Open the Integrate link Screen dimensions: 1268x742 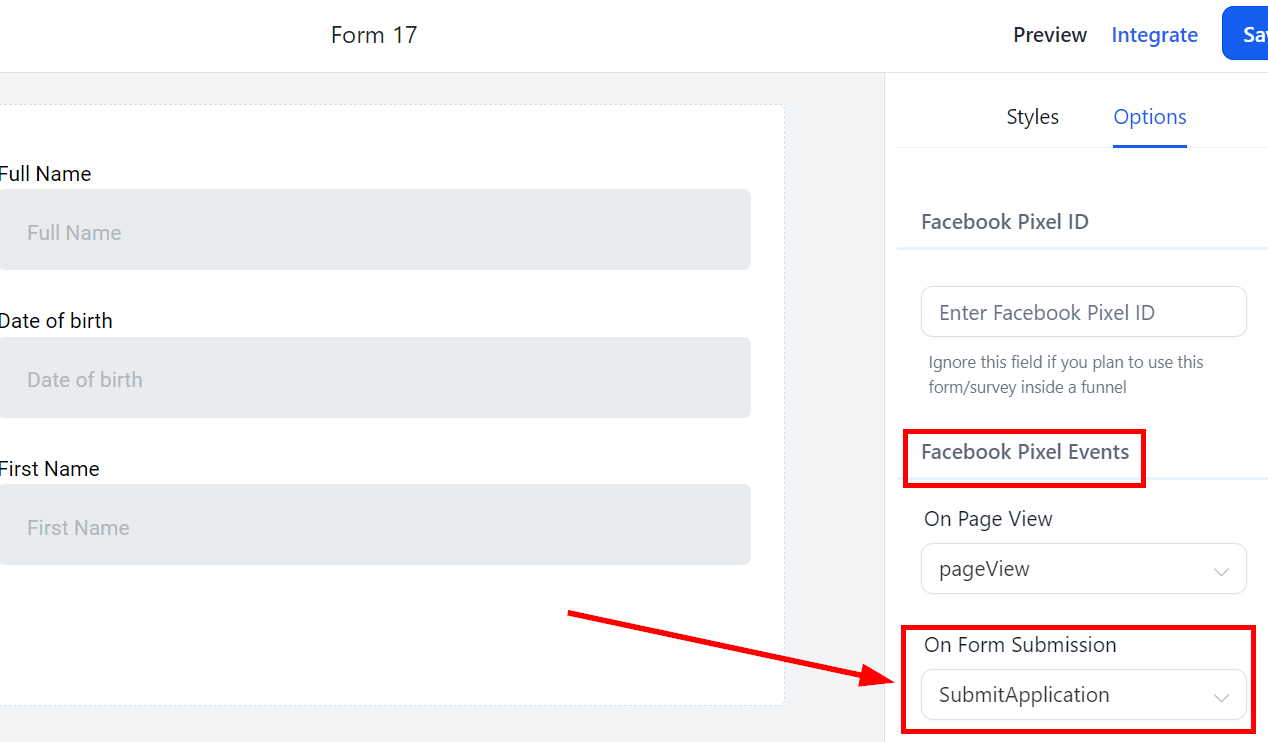(x=1154, y=35)
